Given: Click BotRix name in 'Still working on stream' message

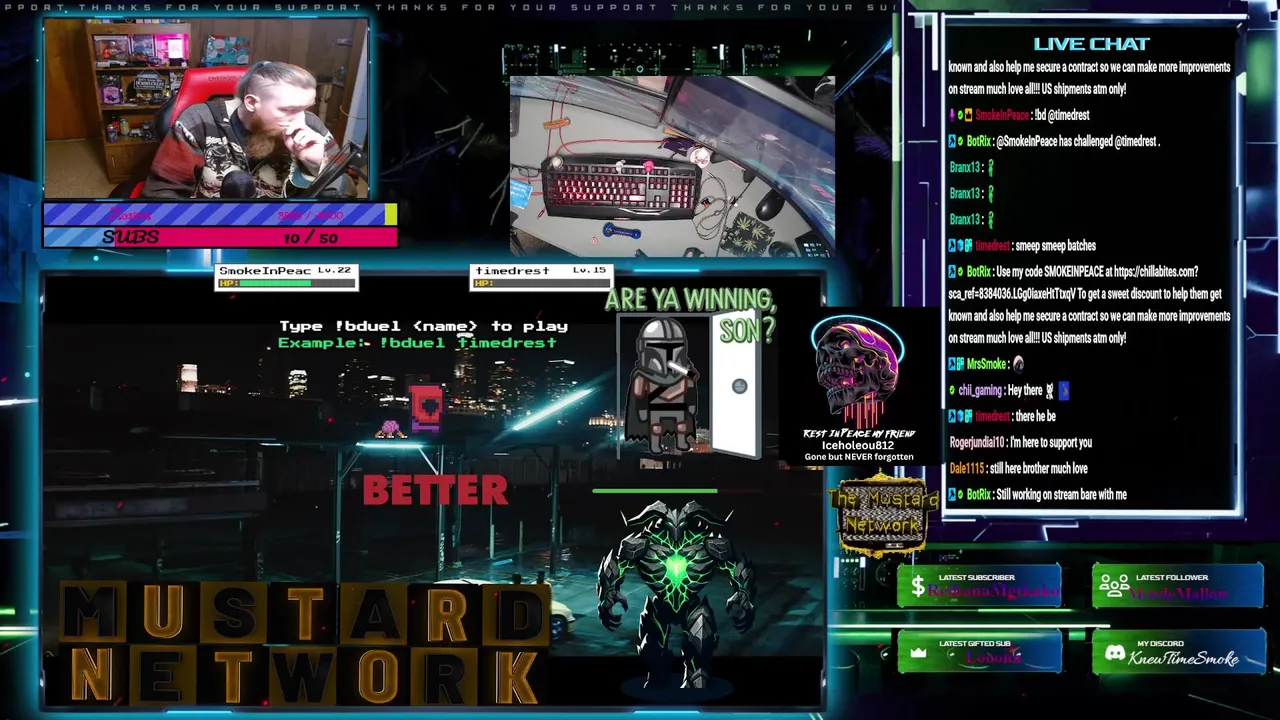Looking at the screenshot, I should (x=979, y=495).
